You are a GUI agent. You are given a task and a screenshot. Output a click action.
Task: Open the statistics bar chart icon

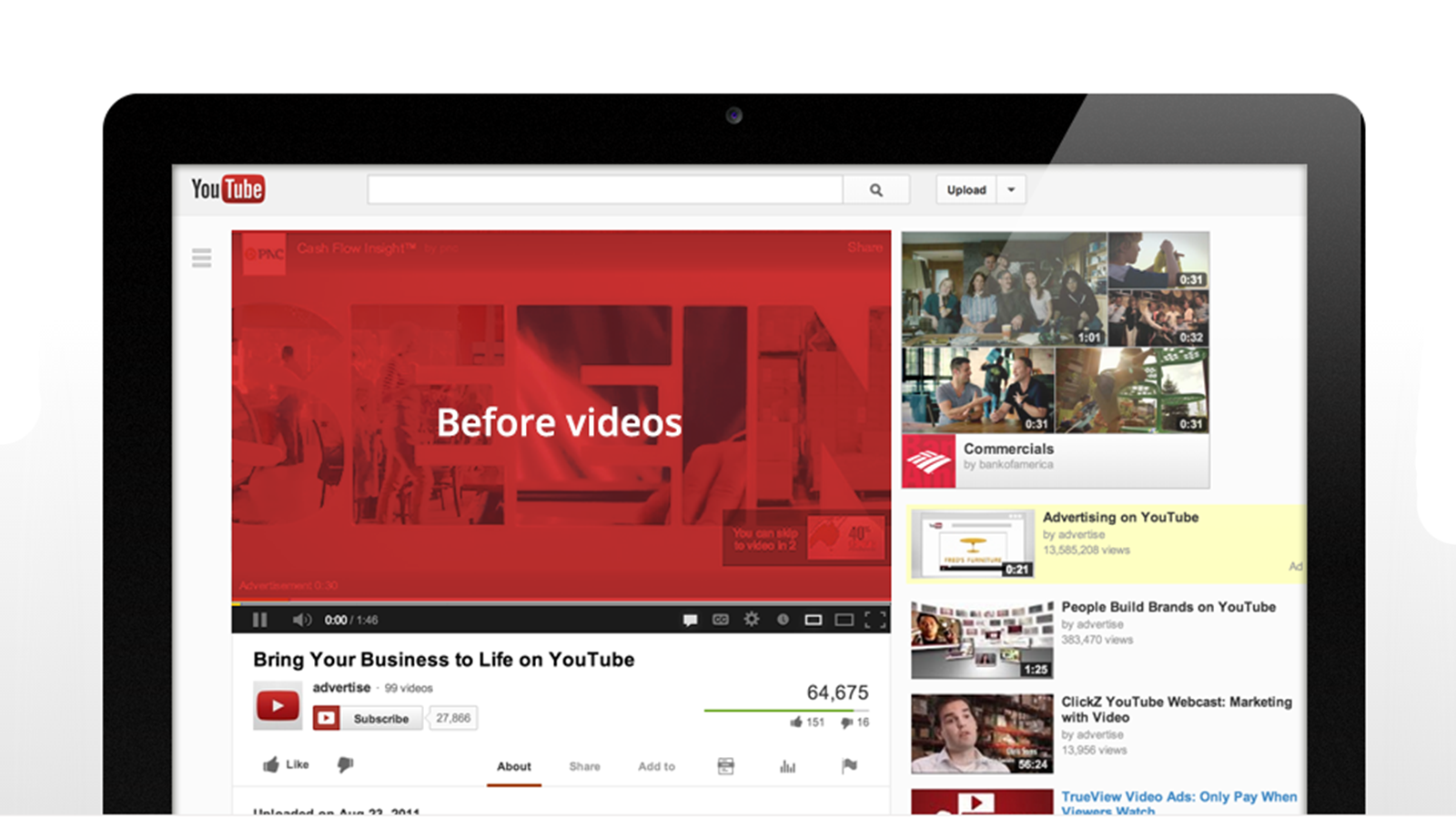tap(787, 766)
